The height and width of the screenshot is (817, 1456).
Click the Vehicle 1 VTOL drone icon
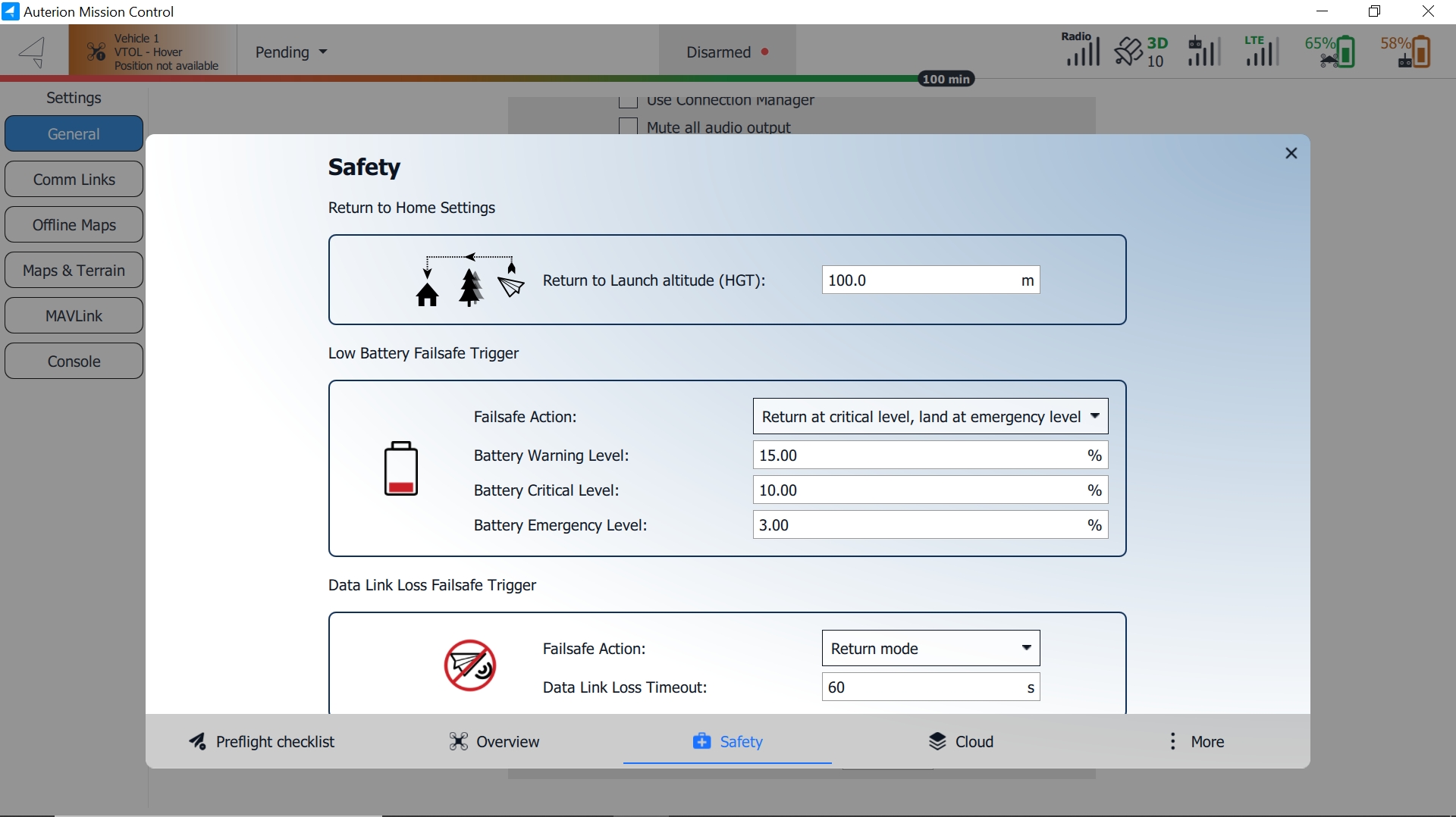click(96, 52)
